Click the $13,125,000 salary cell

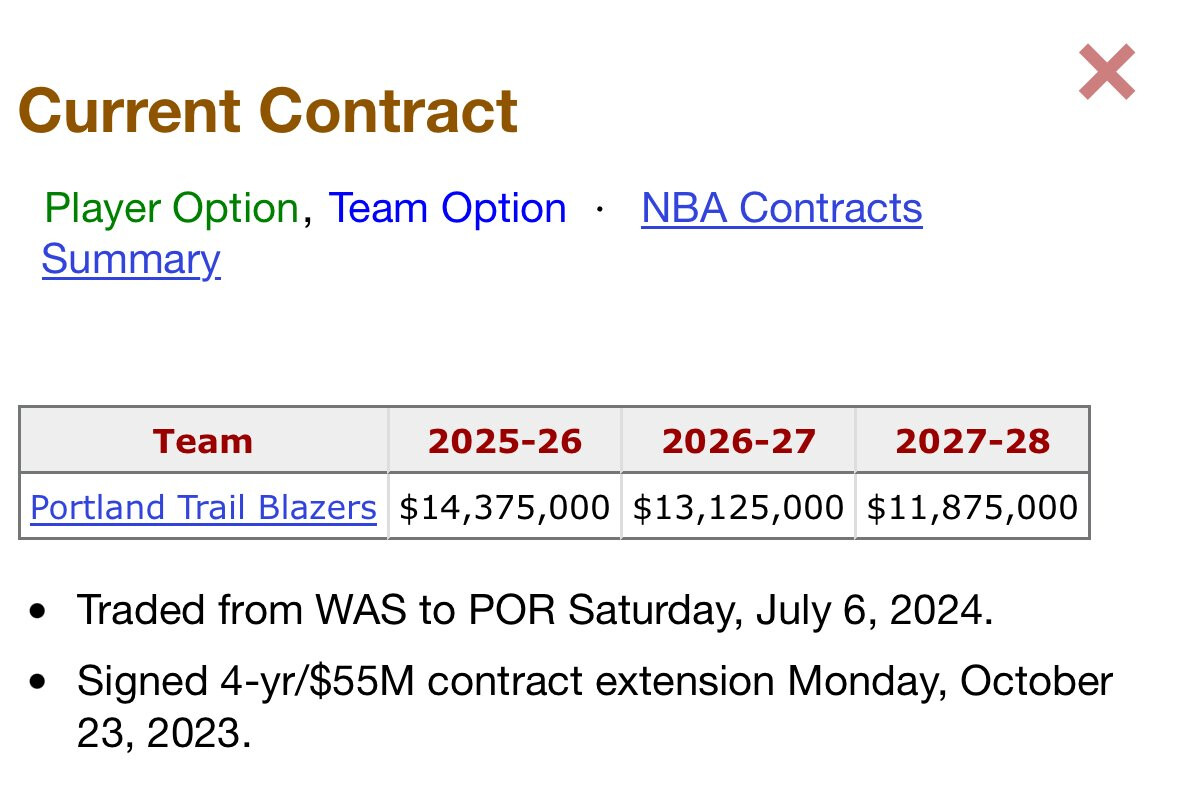[x=738, y=508]
